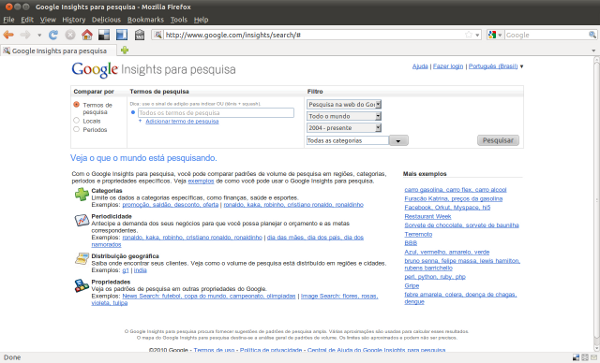The width and height of the screenshot is (600, 363).
Task: Open the Ajuda link
Action: 420,66
